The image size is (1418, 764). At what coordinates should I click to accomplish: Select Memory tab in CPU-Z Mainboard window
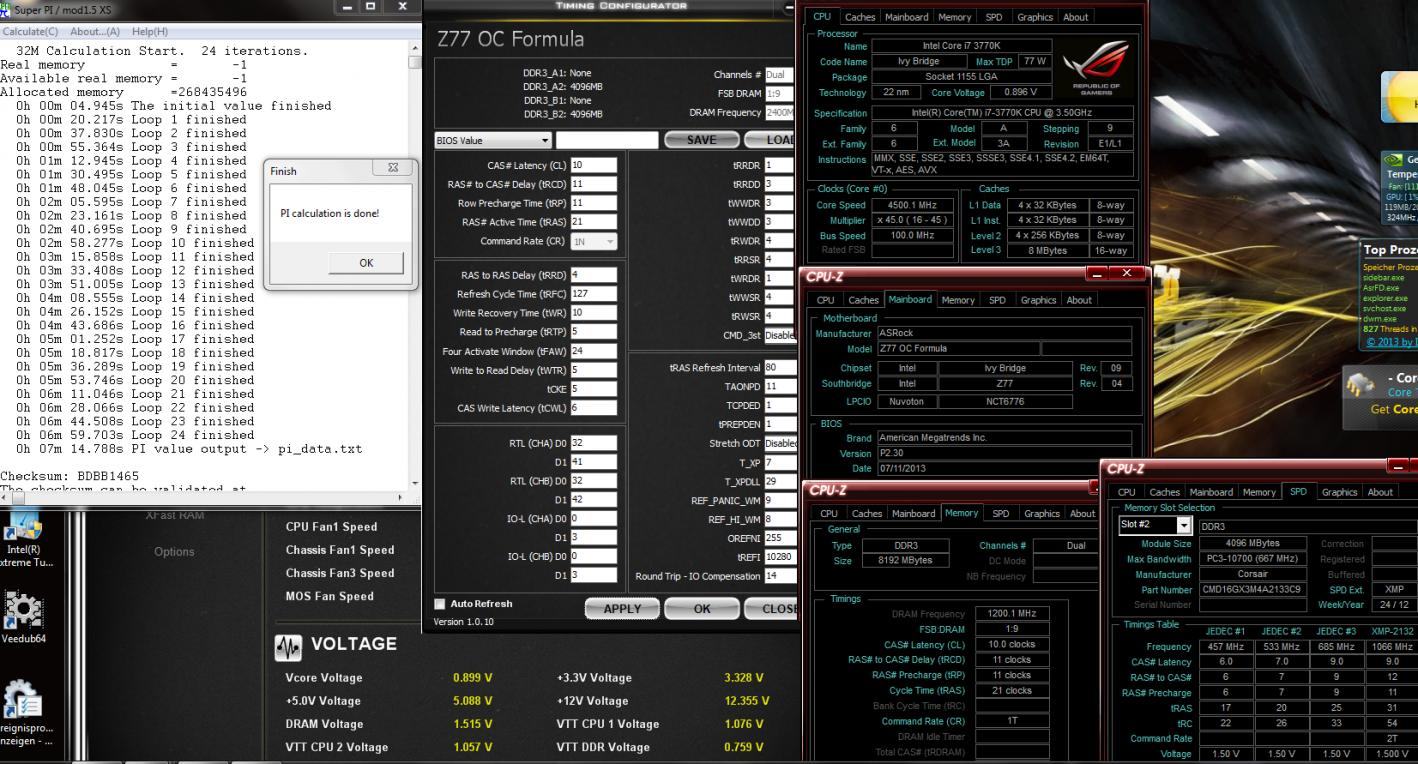957,300
